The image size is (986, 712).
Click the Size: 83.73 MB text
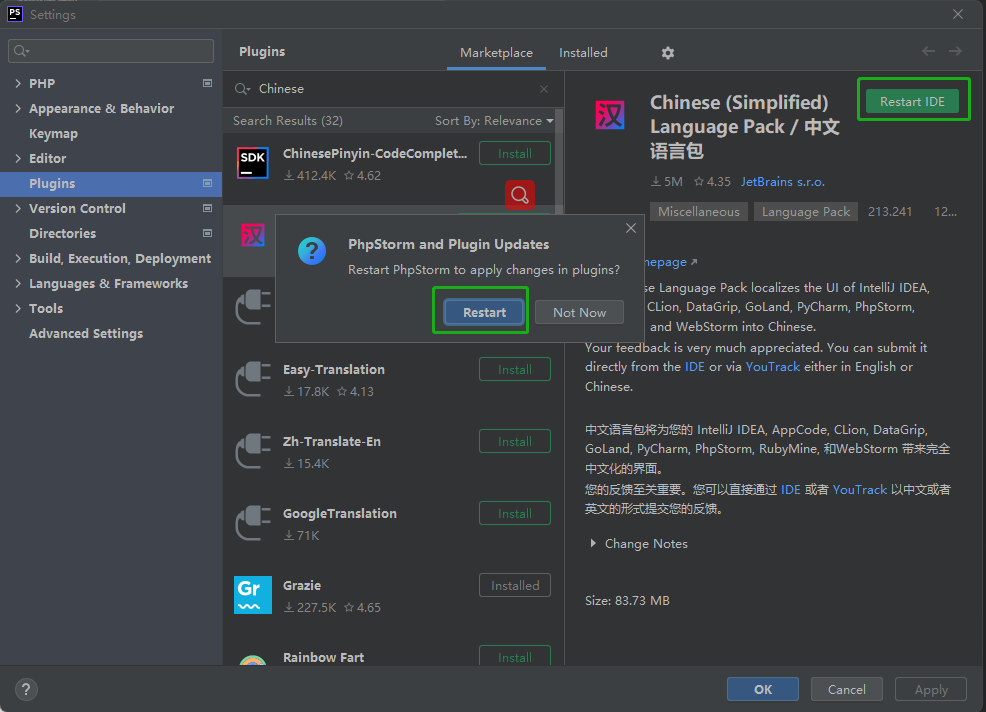tap(627, 601)
